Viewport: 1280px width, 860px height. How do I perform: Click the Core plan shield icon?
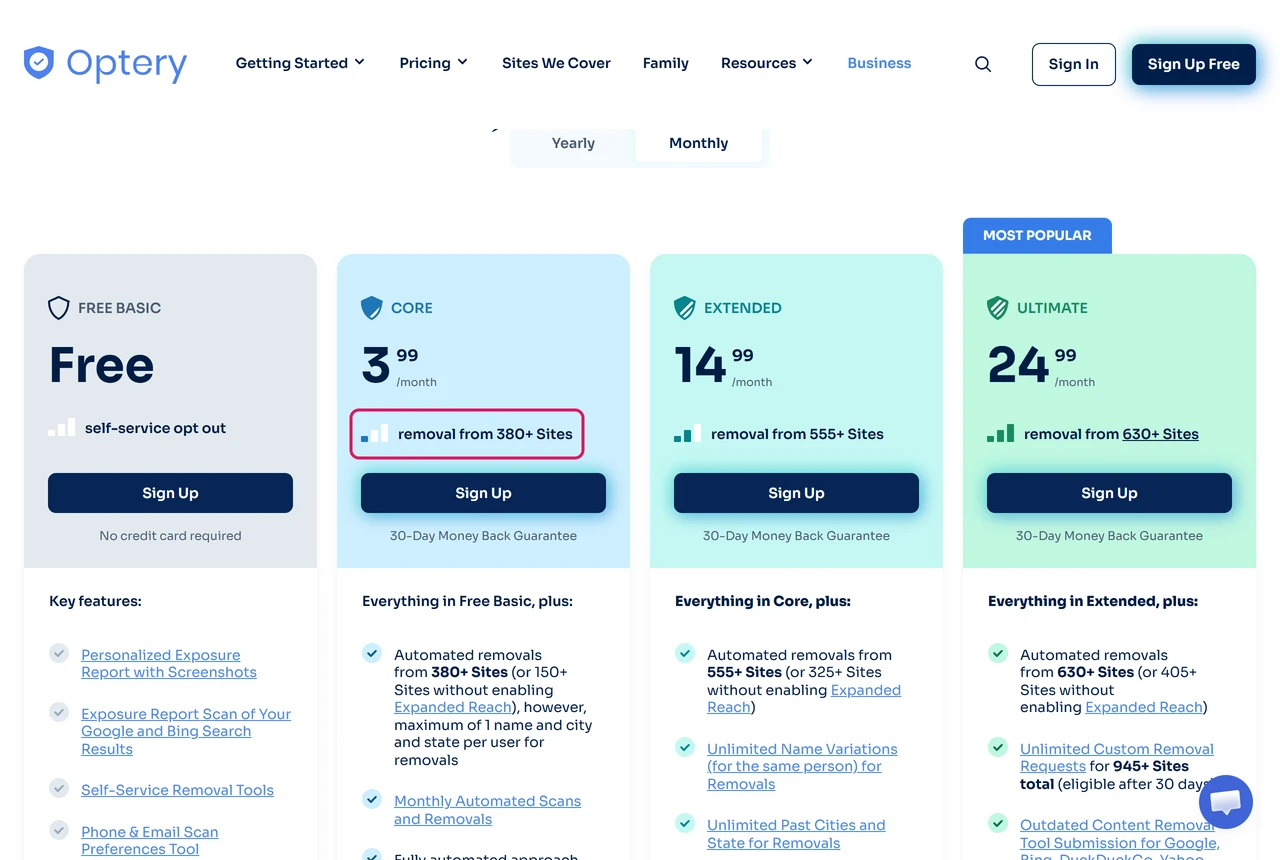(x=372, y=308)
